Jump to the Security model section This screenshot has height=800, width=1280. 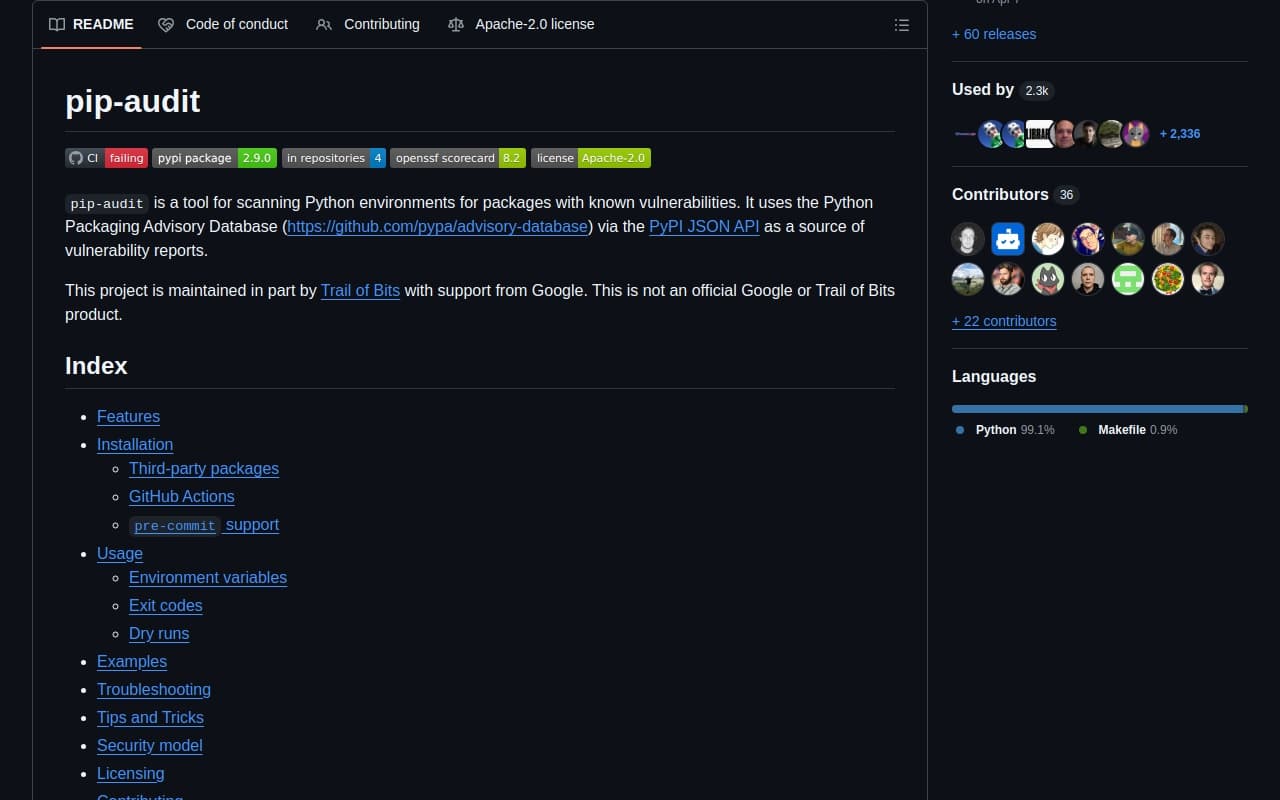click(x=149, y=745)
